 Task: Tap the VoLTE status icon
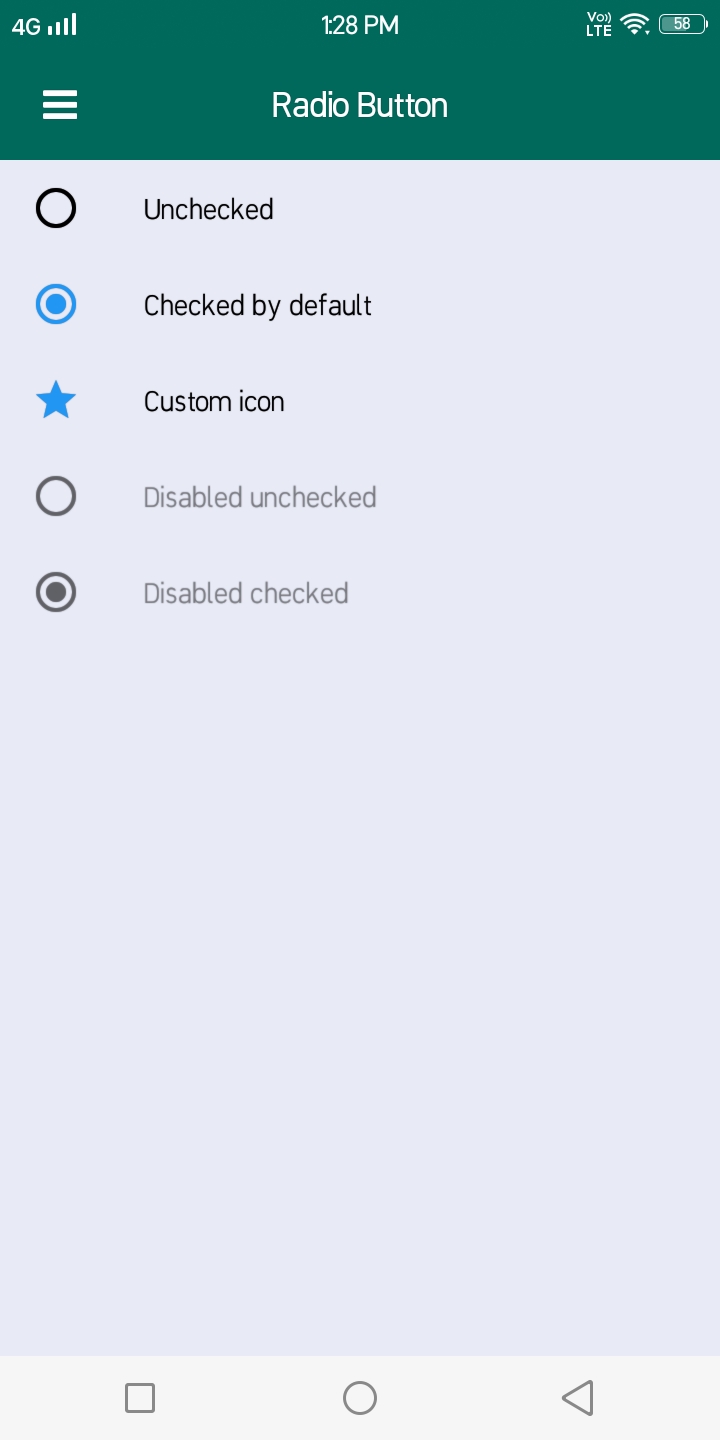pos(598,24)
